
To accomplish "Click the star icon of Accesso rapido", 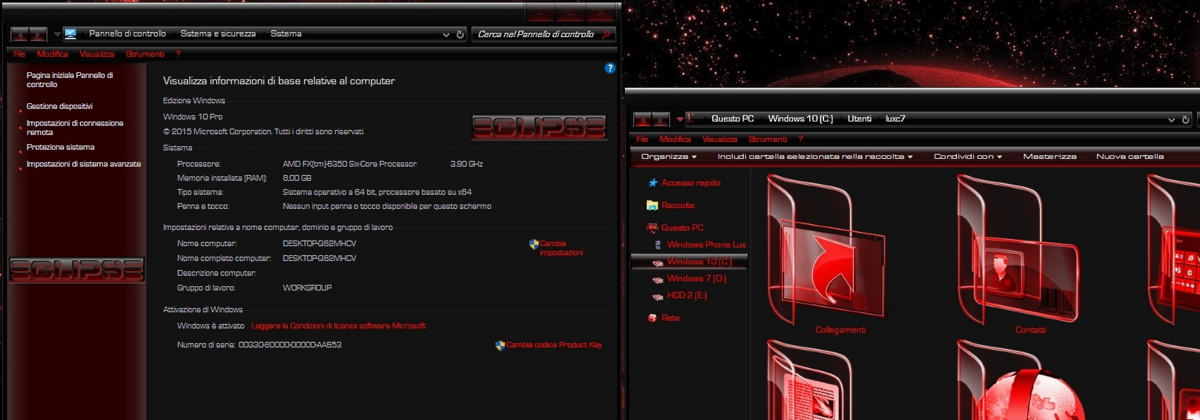I will [x=653, y=183].
